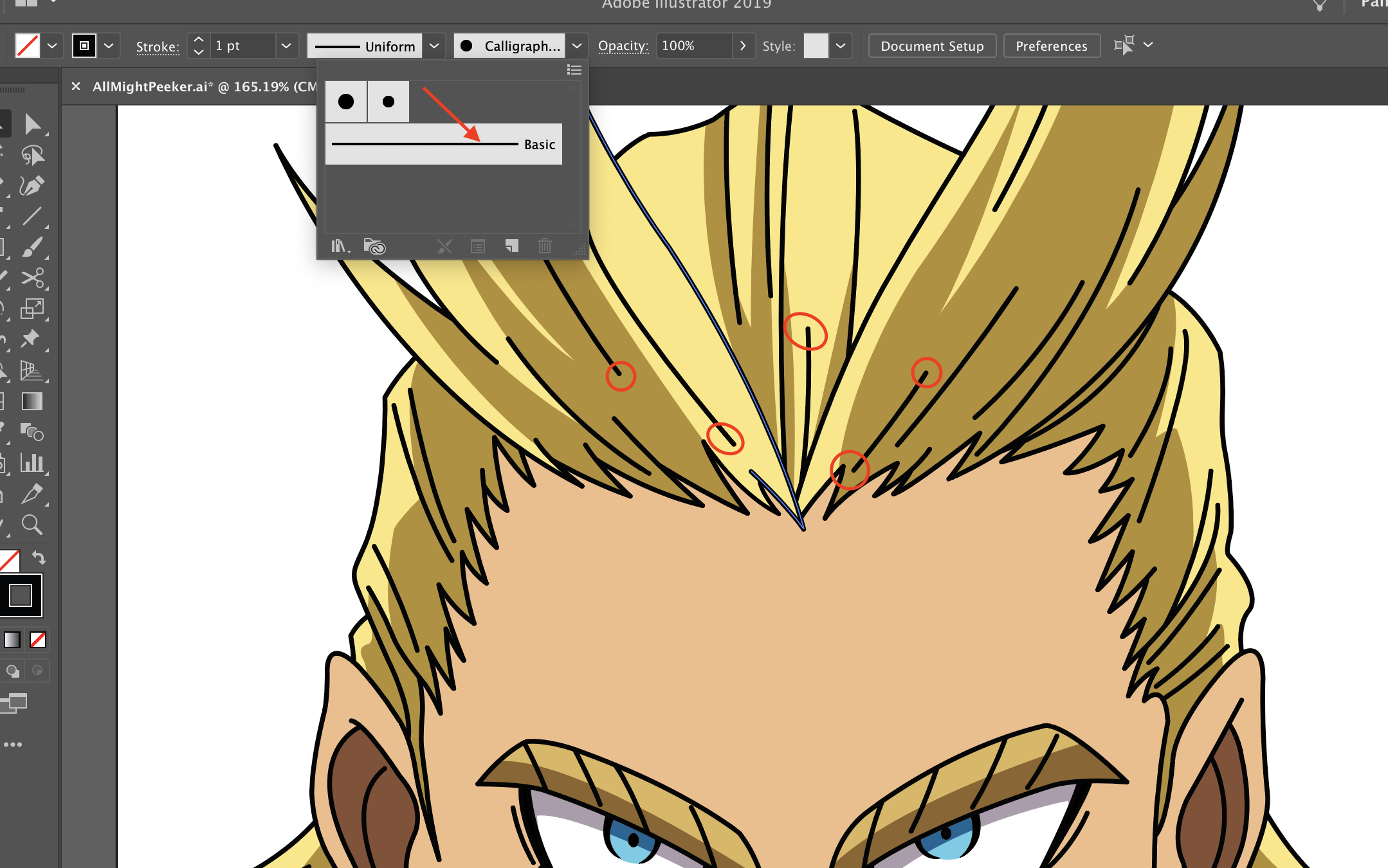Click the 1 pt stroke weight field

click(243, 46)
